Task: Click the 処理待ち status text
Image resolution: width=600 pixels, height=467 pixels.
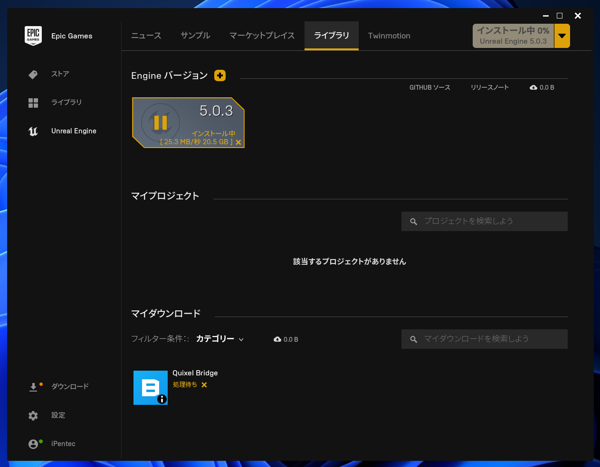Action: click(185, 385)
